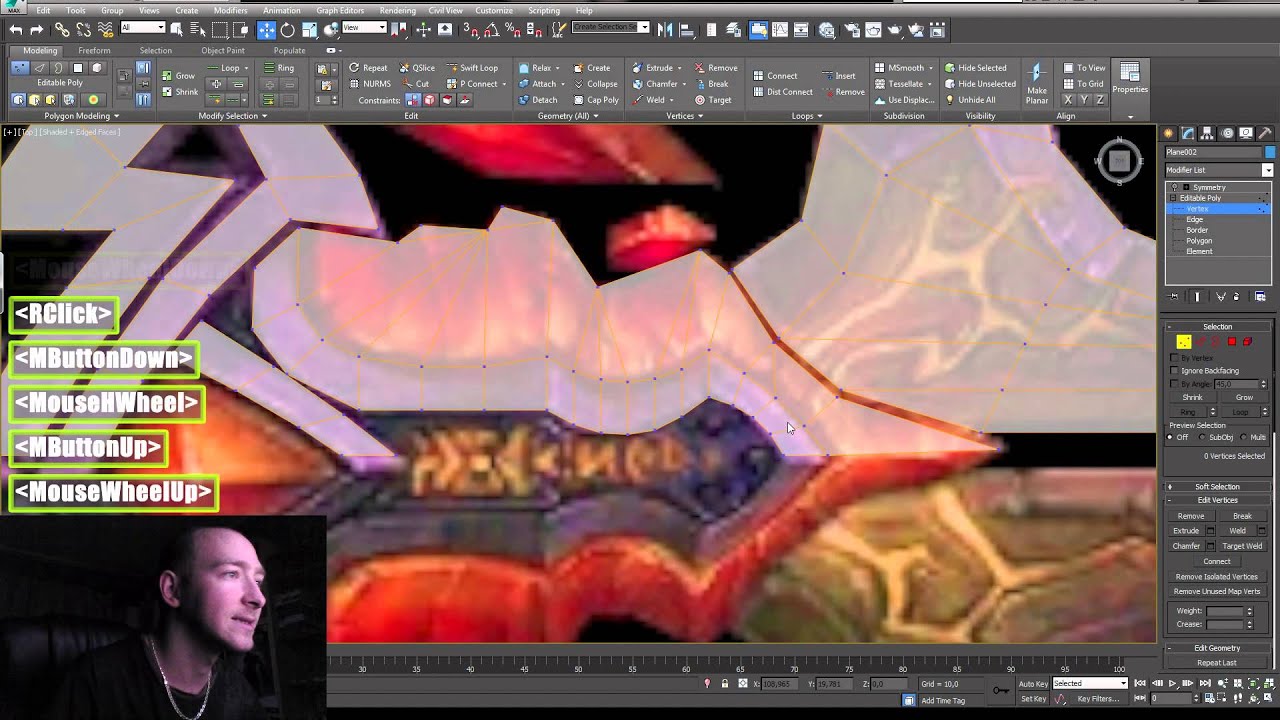Open the Graph Editors menu
Screen dimensions: 1280x720
340,10
